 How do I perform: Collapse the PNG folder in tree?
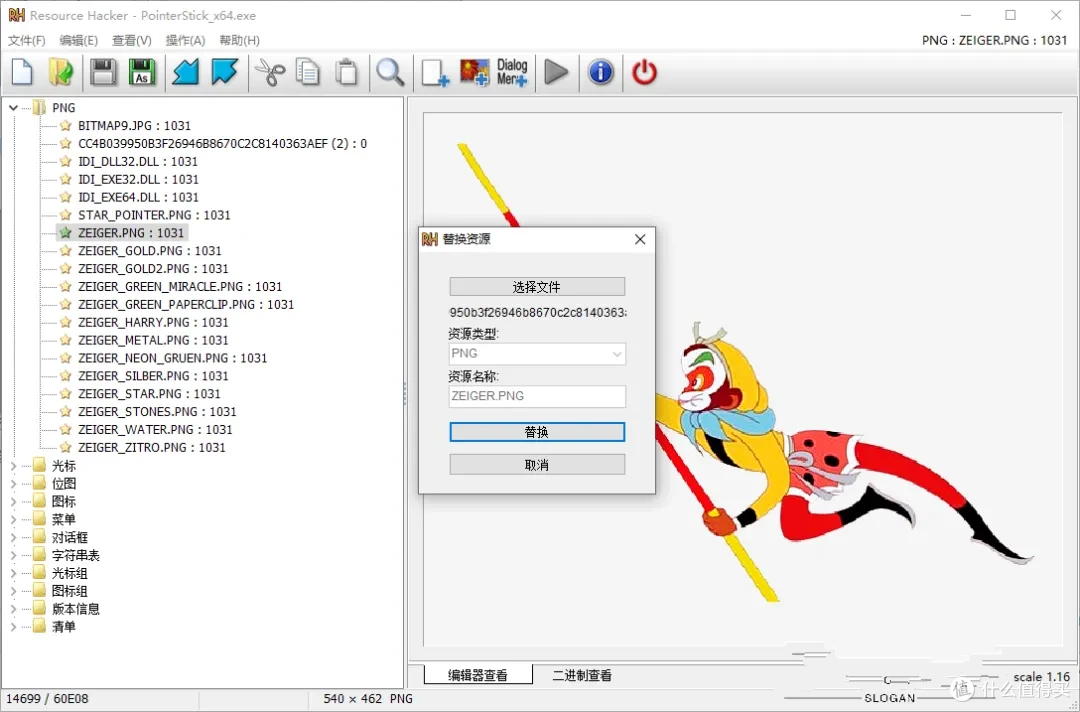pos(14,108)
